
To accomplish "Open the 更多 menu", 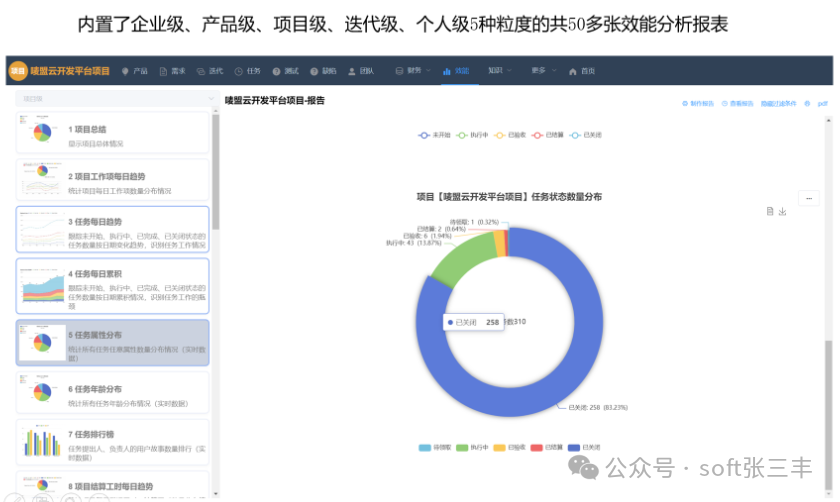I will point(542,71).
